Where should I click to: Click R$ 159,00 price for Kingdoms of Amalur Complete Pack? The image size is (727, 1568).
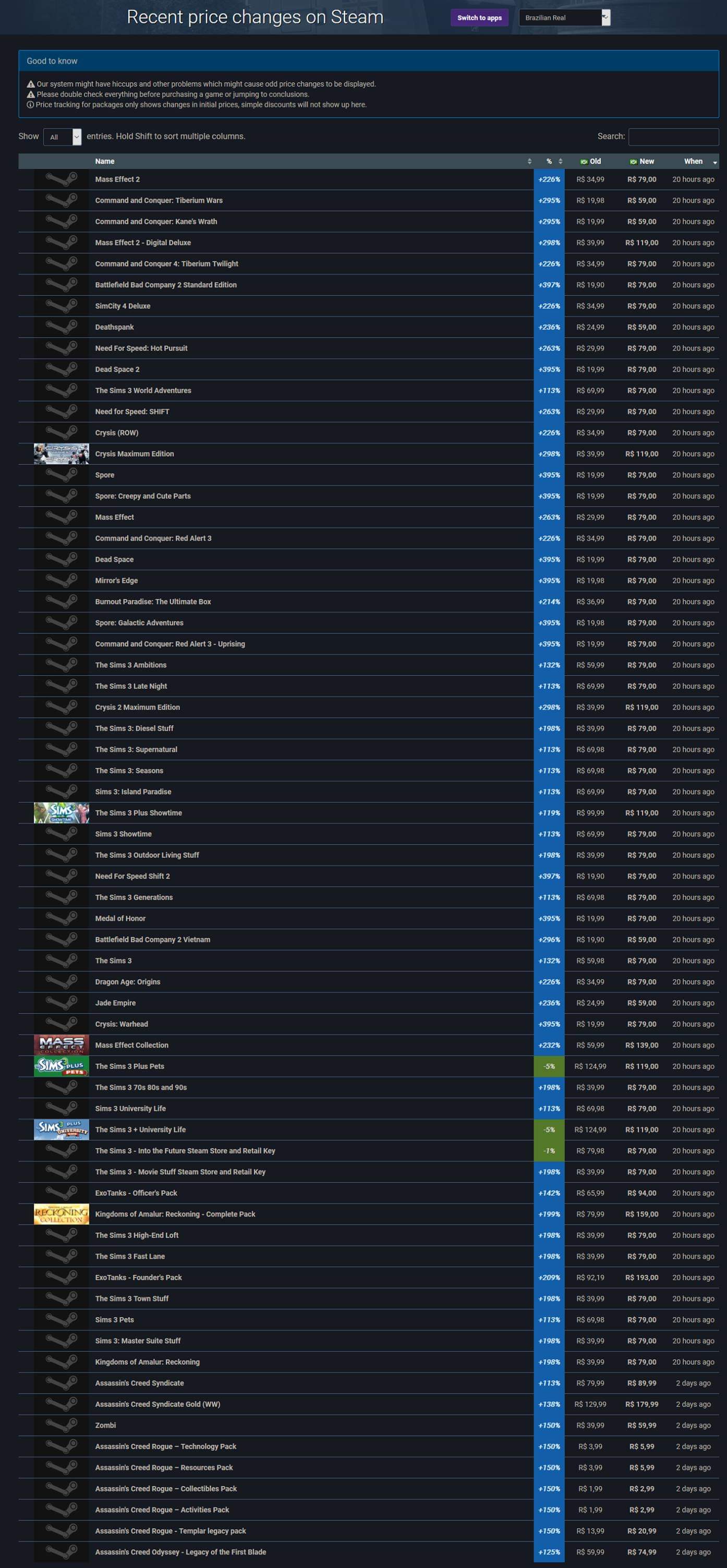pos(642,1214)
